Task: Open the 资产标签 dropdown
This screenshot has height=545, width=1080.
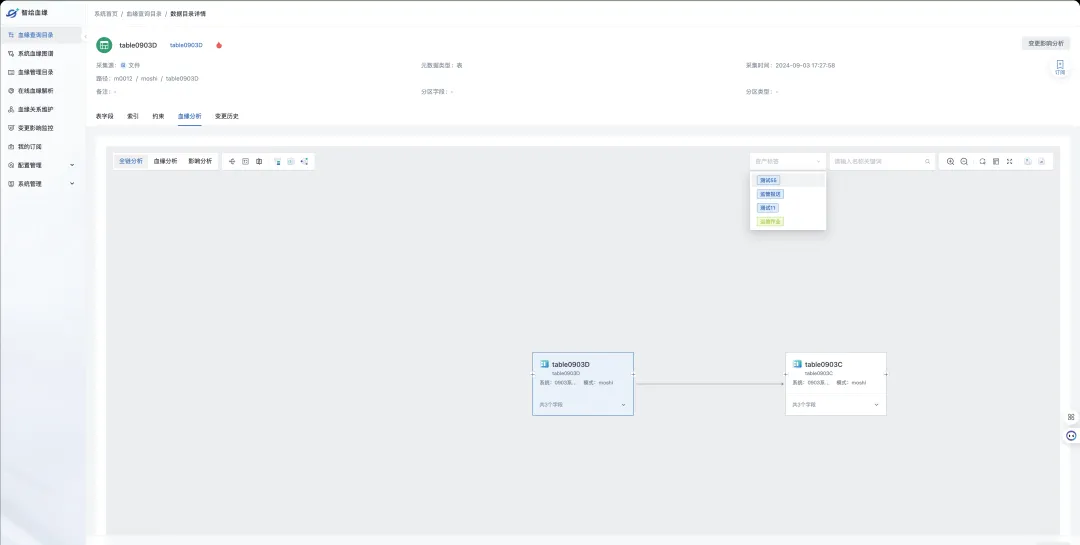Action: pyautogui.click(x=788, y=161)
